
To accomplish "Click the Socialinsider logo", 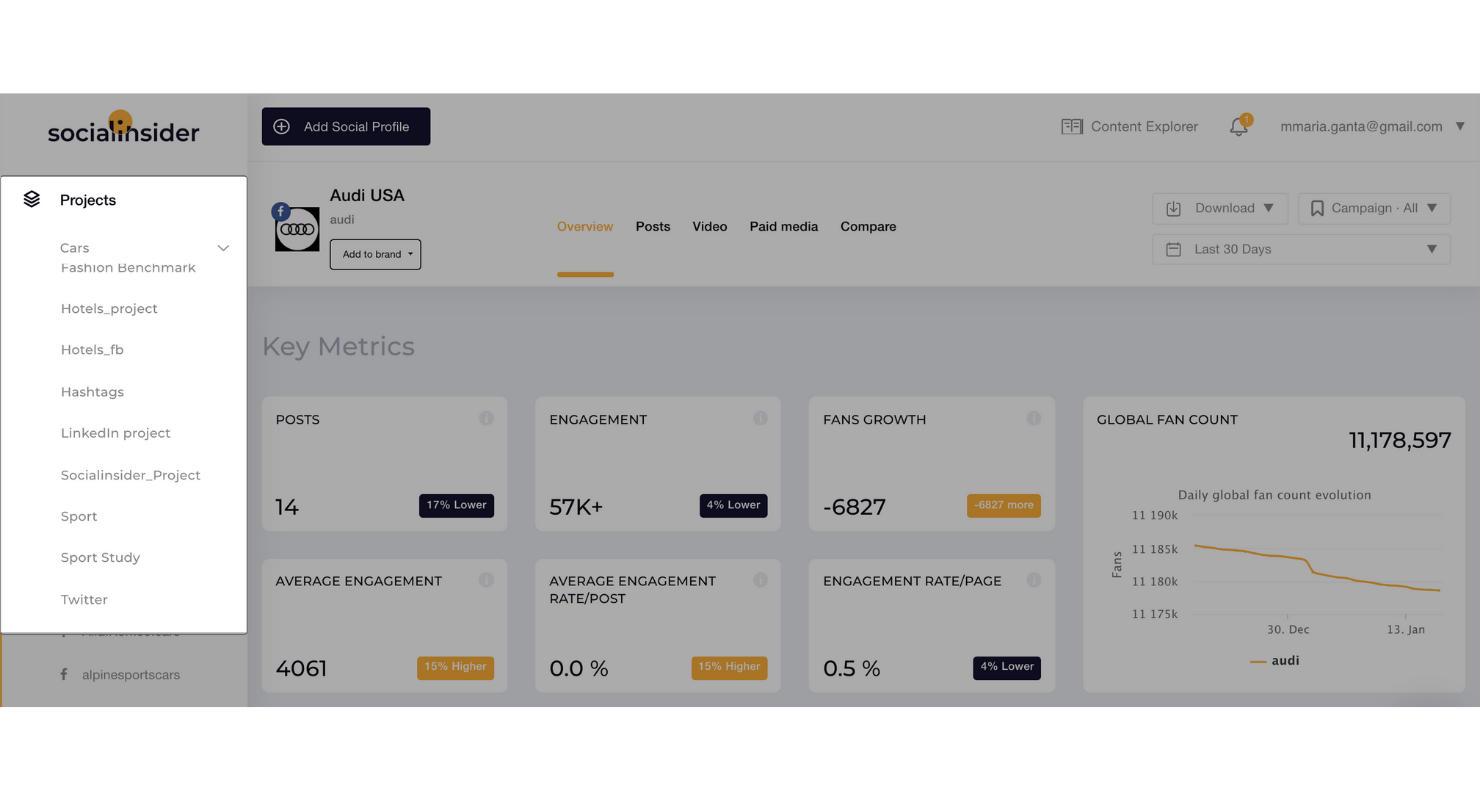I will (x=123, y=128).
